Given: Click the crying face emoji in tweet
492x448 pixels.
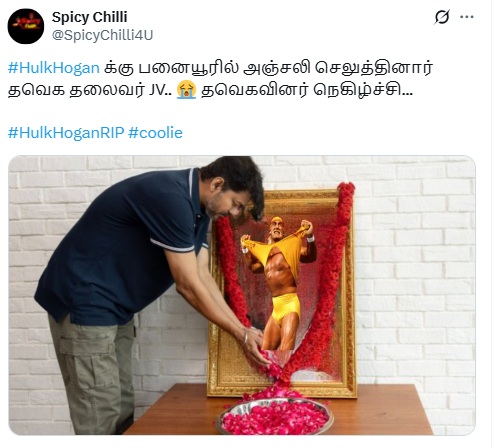Looking at the screenshot, I should point(187,90).
